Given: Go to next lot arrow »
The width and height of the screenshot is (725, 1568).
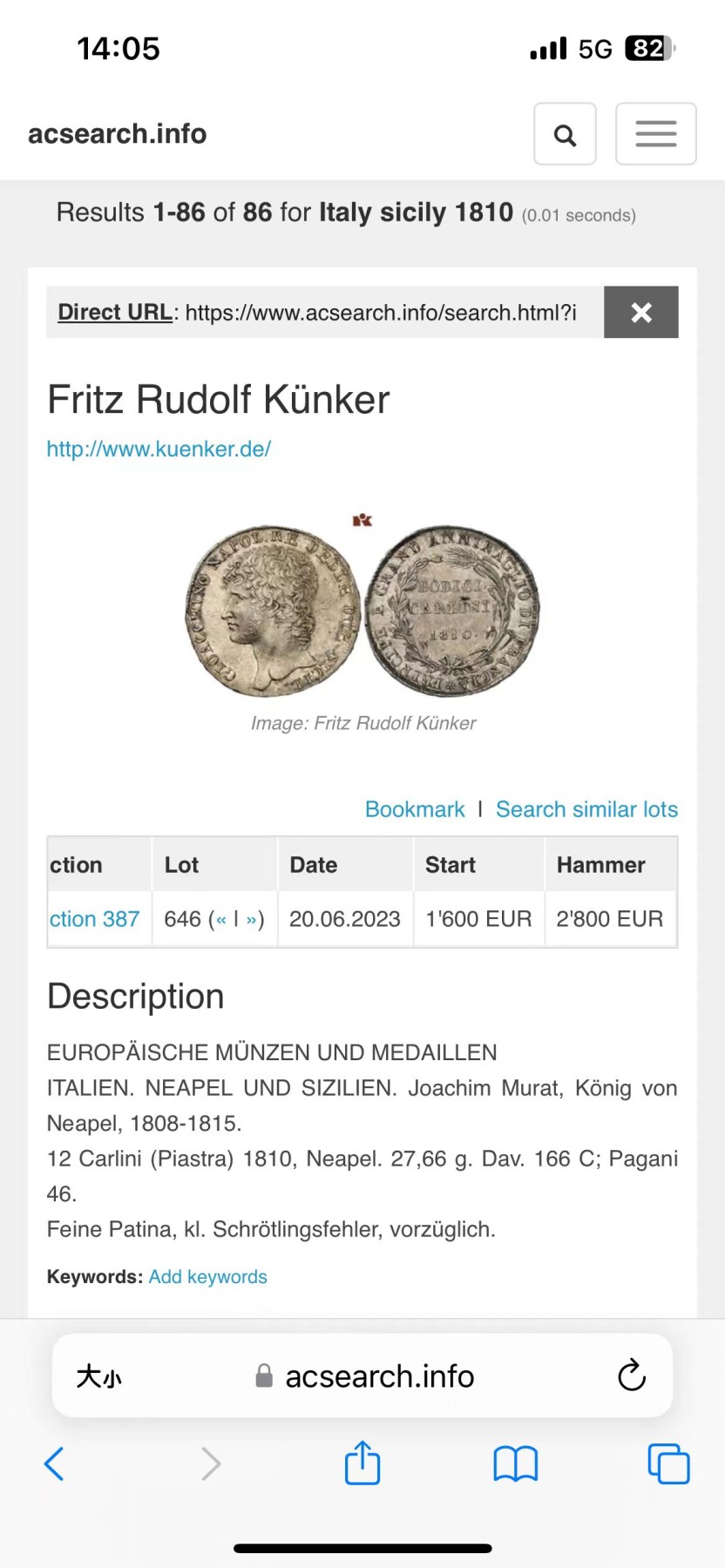Looking at the screenshot, I should tap(251, 919).
